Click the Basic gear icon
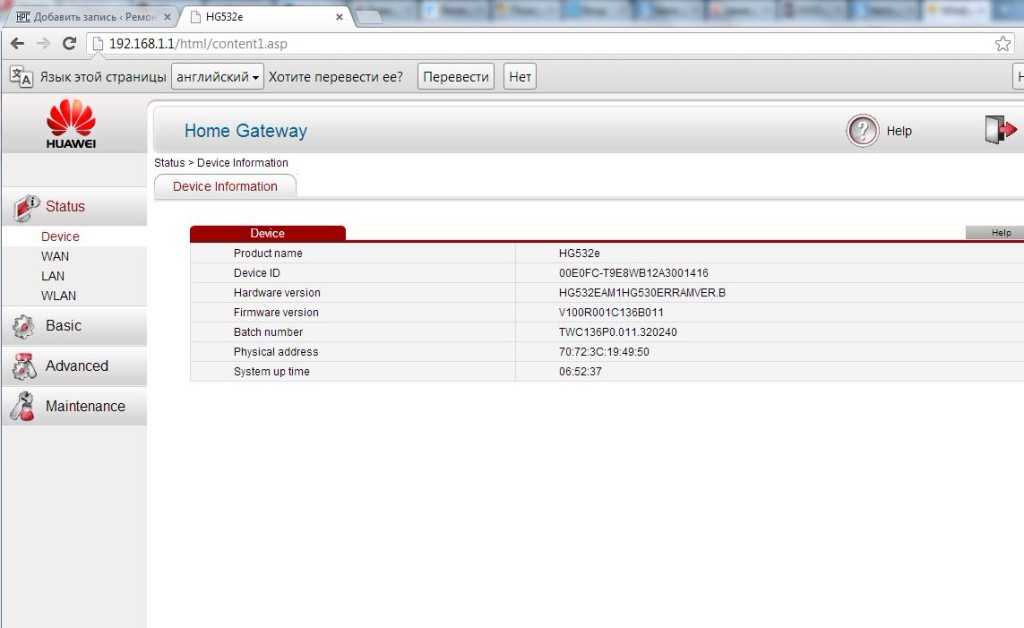 point(24,326)
